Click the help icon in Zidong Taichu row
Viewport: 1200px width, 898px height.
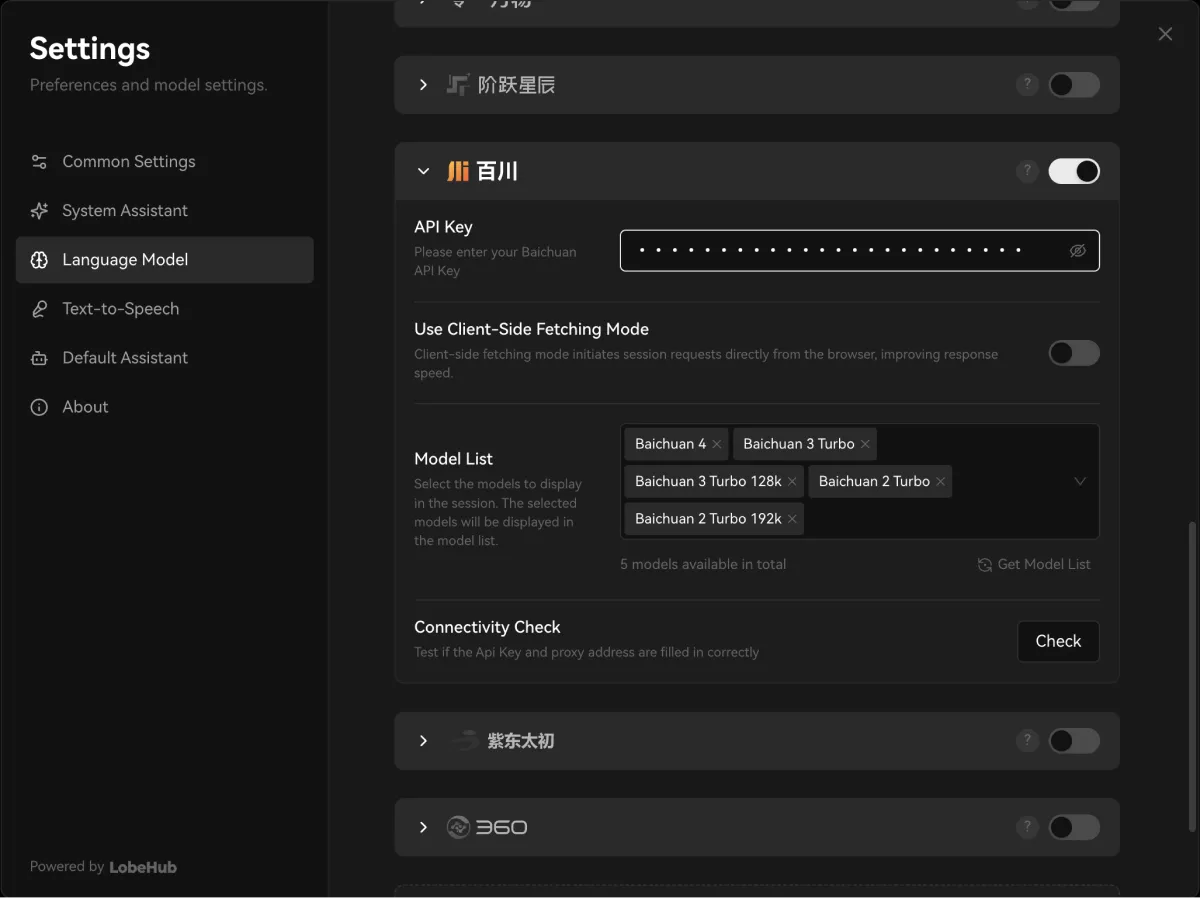pyautogui.click(x=1027, y=741)
